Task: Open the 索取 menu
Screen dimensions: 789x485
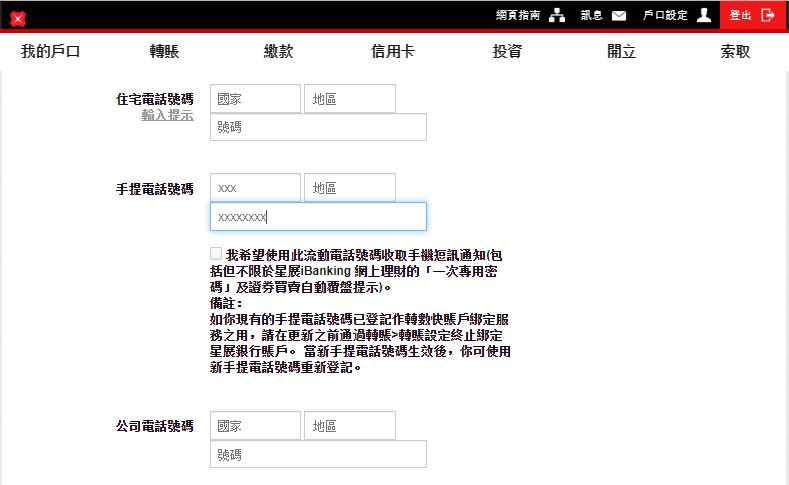Action: tap(735, 52)
